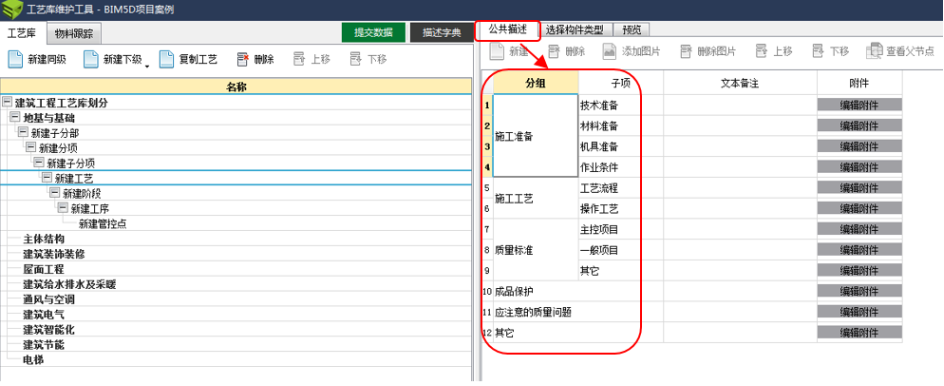Click the green cube app logo
This screenshot has height=386, width=944.
[x=12, y=10]
